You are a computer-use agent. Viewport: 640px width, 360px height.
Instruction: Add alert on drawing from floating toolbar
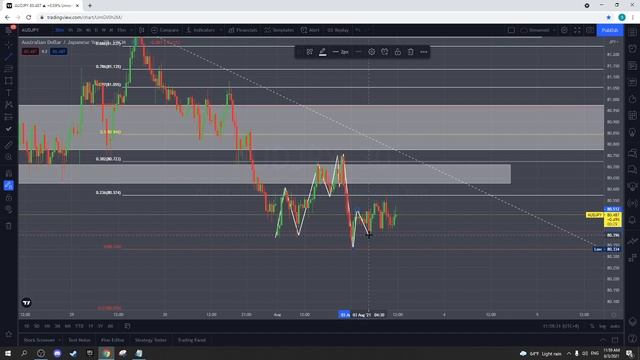coord(384,52)
